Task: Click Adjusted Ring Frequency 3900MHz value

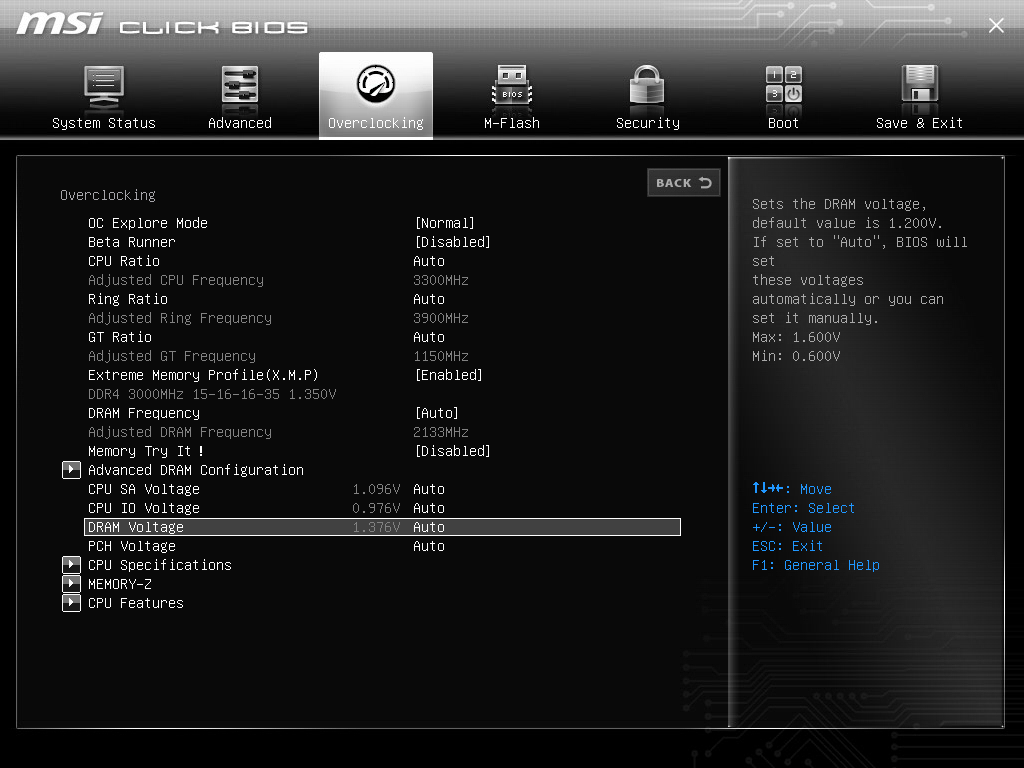Action: tap(441, 318)
